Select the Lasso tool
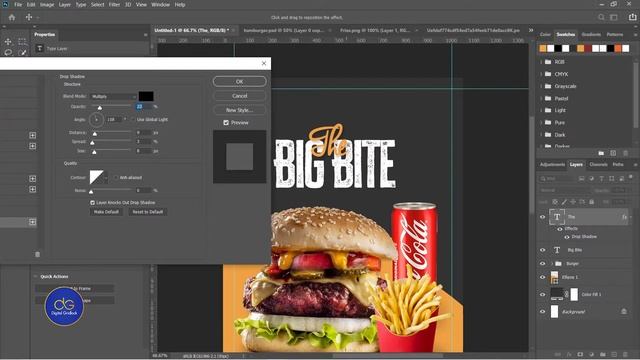640x360 pixels. 8,53
